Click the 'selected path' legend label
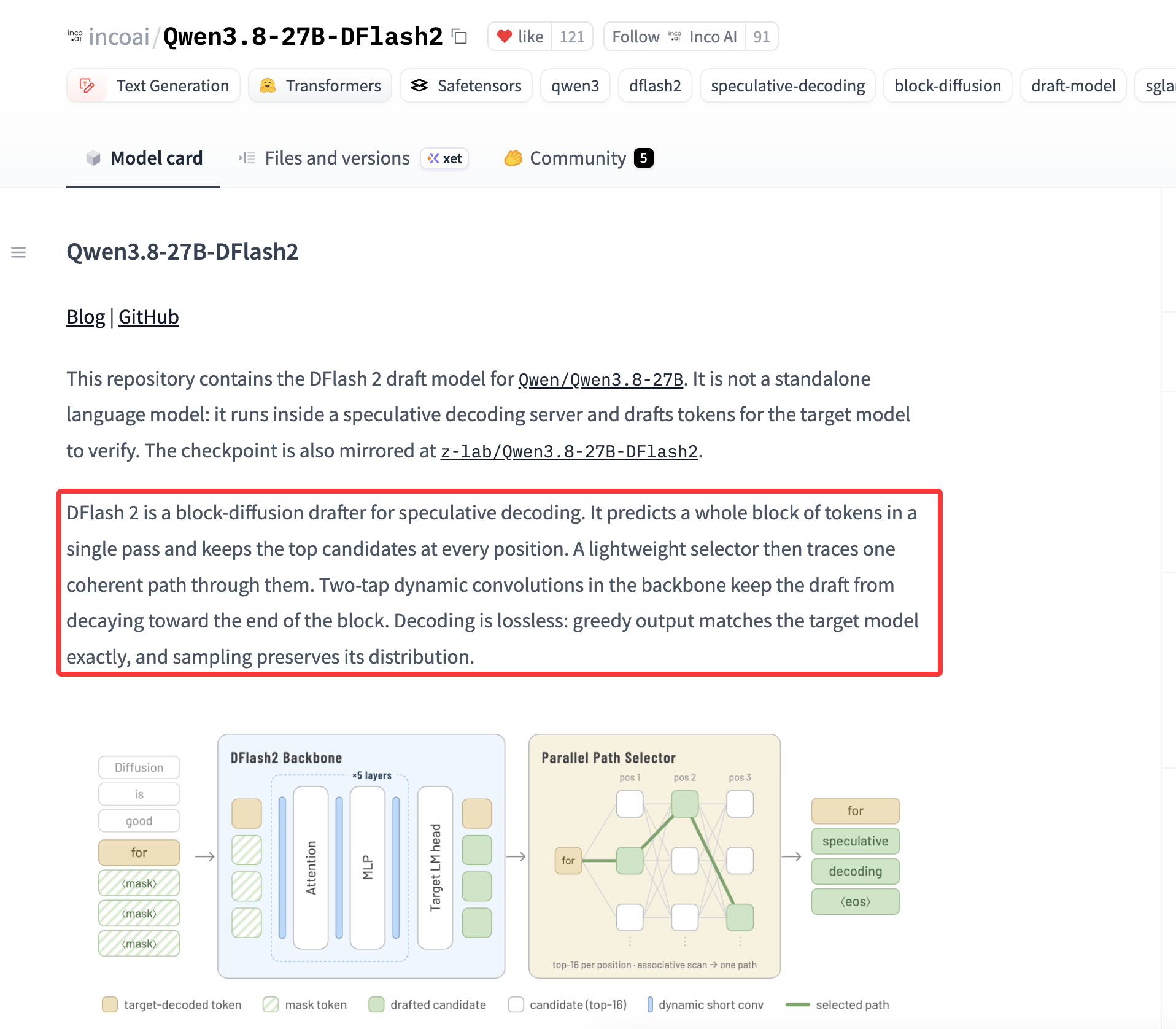Image resolution: width=1176 pixels, height=1029 pixels. coord(852,1004)
